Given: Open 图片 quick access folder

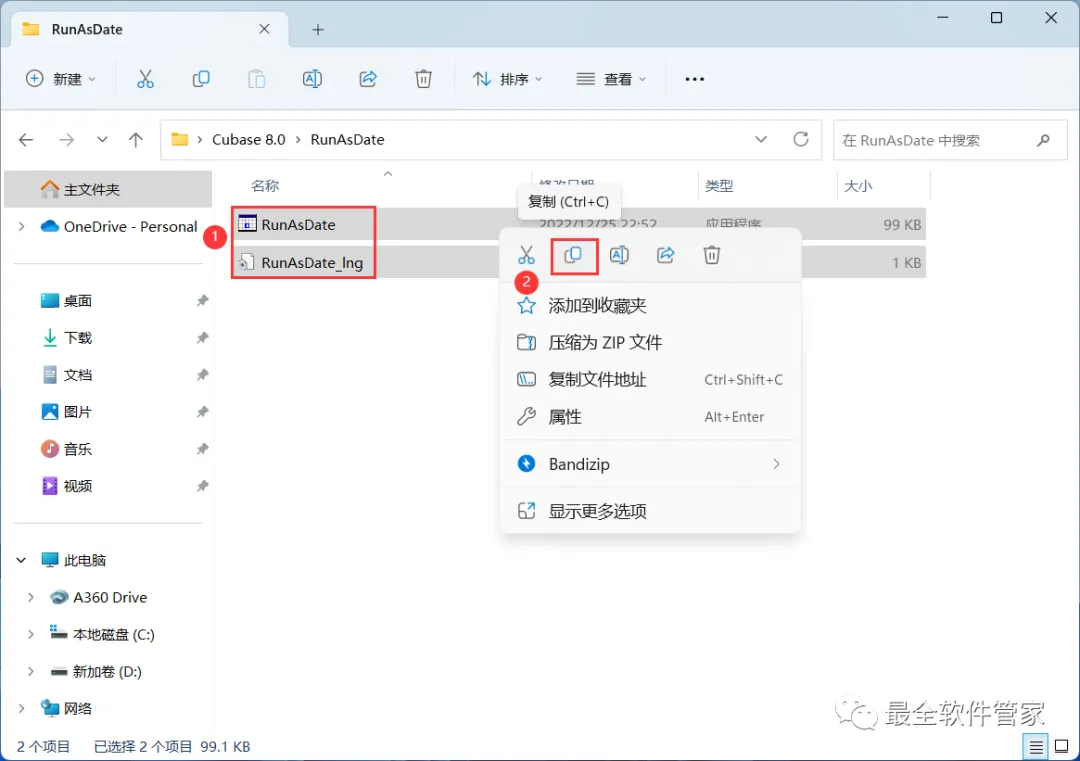Looking at the screenshot, I should tap(77, 412).
